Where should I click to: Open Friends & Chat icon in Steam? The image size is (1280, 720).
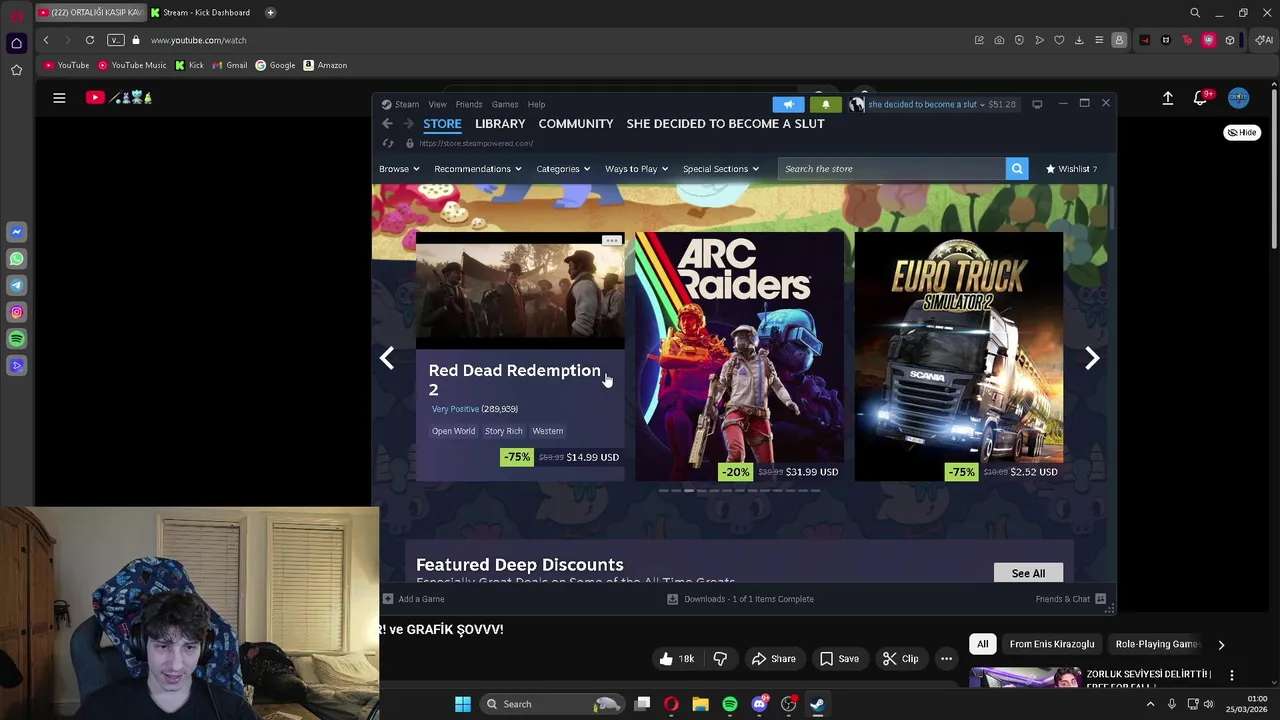pos(1100,599)
